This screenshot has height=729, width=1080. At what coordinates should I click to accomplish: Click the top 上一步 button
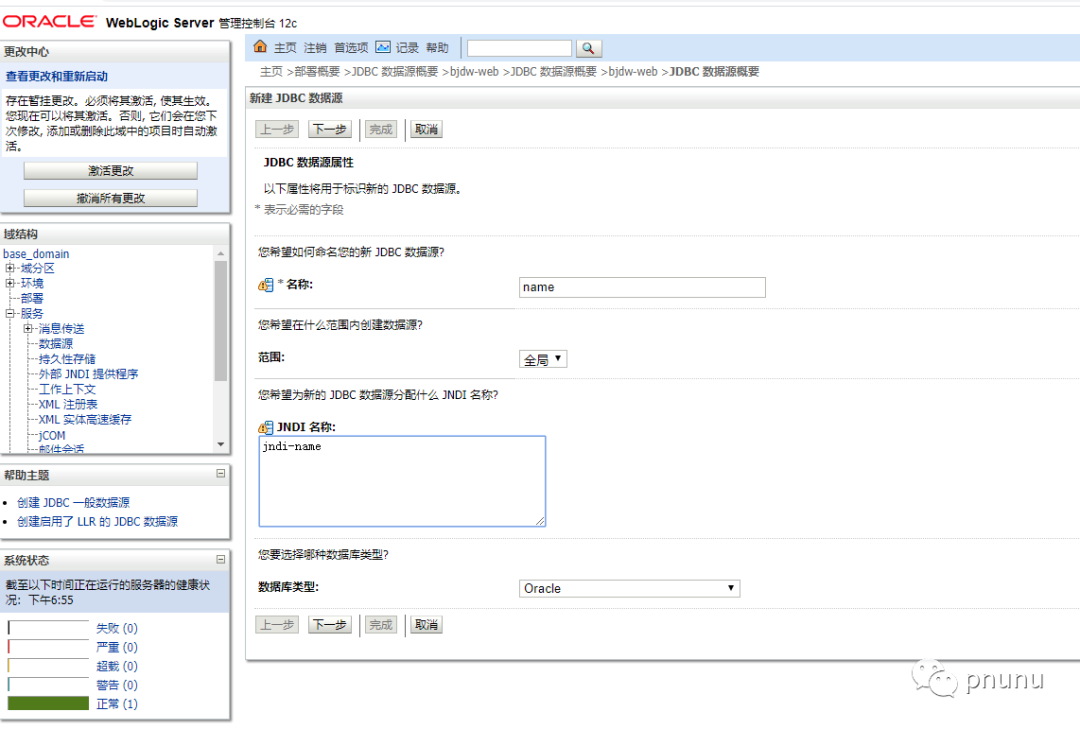point(277,129)
